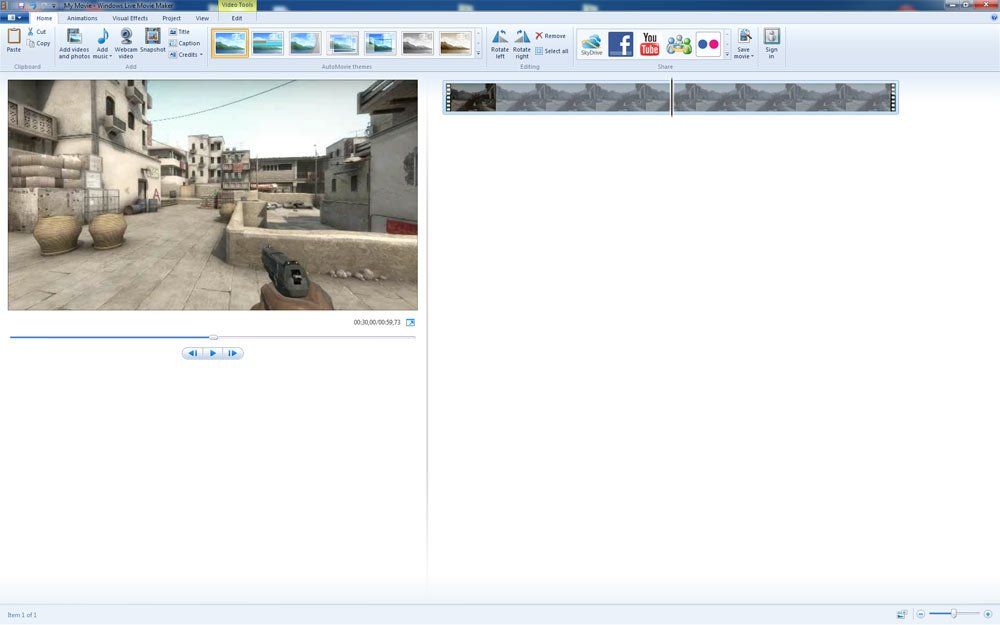Open the Save movie dropdown
The image size is (1000, 625).
click(x=743, y=42)
